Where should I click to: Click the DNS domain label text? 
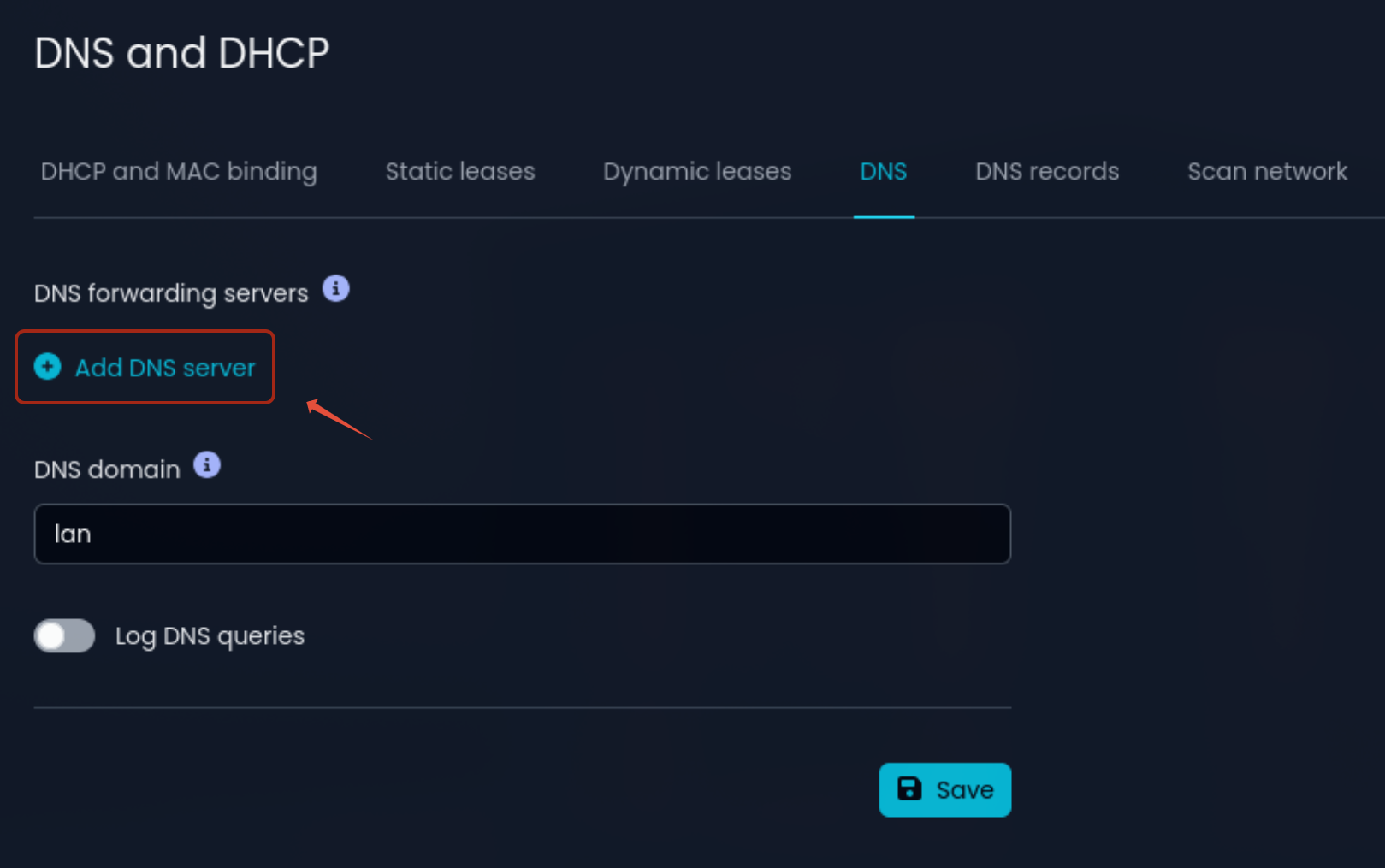[x=107, y=469]
